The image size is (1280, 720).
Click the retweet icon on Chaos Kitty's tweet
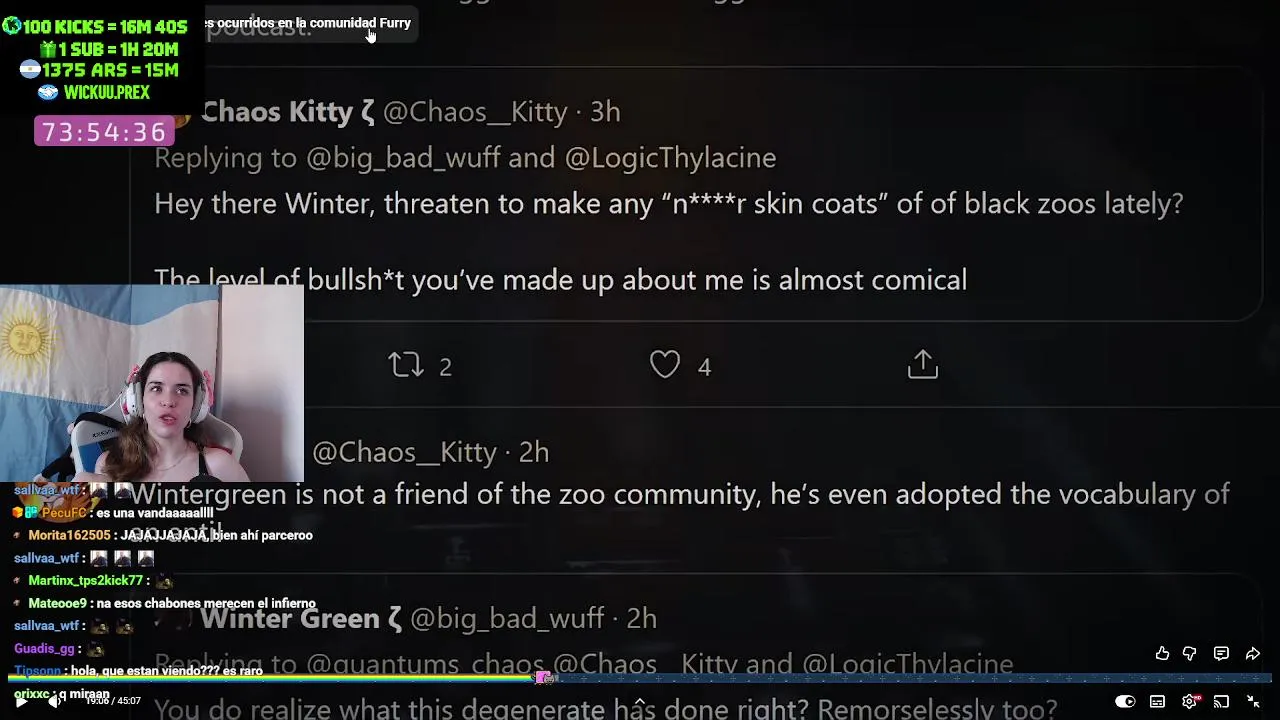[x=406, y=365]
